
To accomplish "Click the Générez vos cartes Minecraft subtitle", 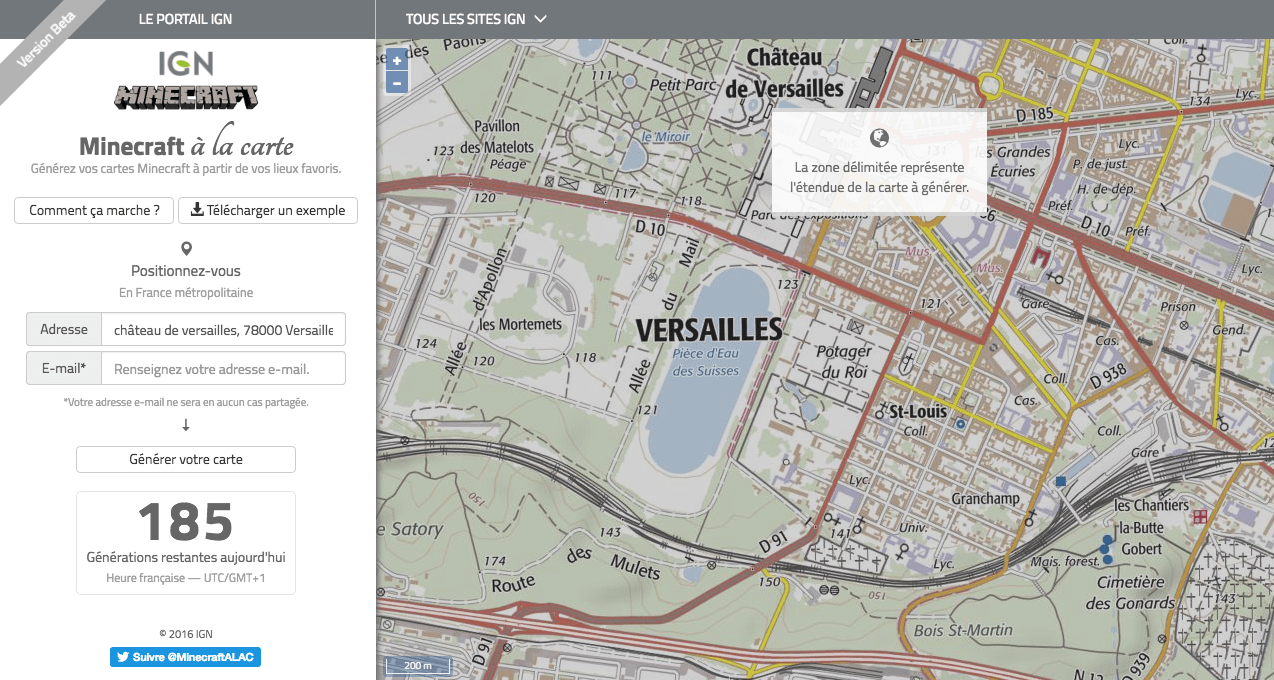I will [186, 169].
